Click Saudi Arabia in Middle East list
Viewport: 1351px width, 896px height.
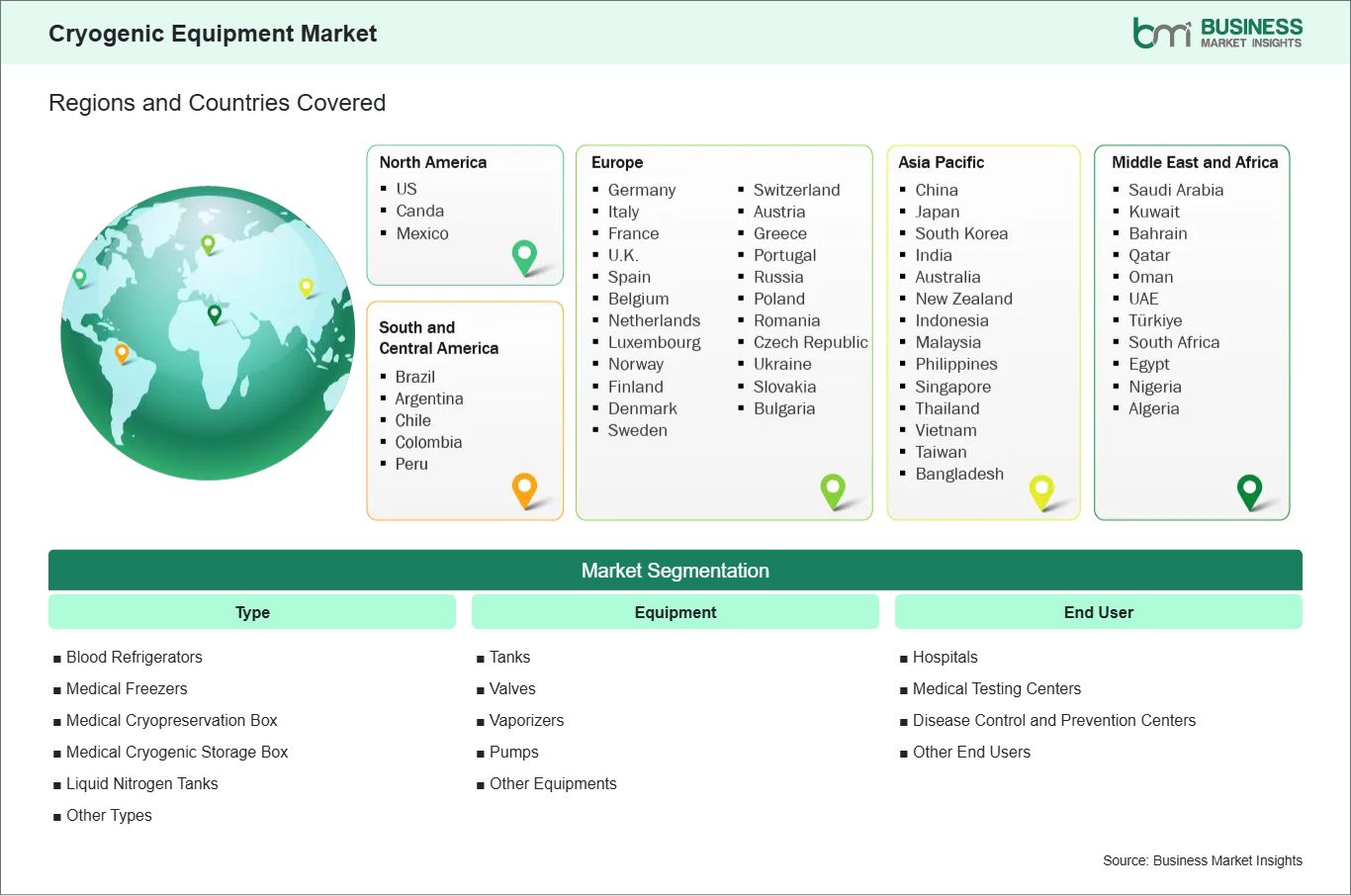click(x=1175, y=190)
